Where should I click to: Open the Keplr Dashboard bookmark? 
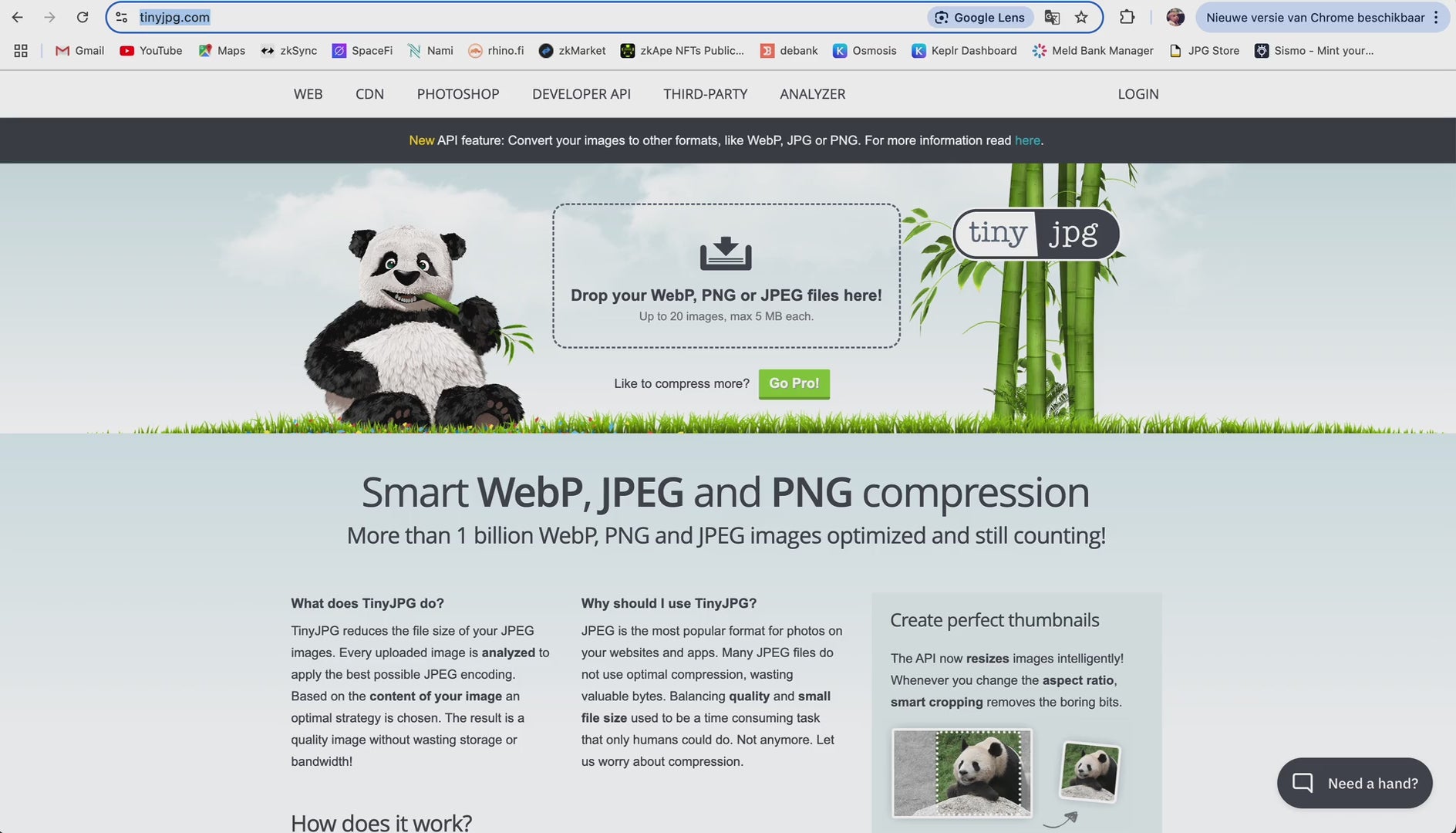[964, 51]
